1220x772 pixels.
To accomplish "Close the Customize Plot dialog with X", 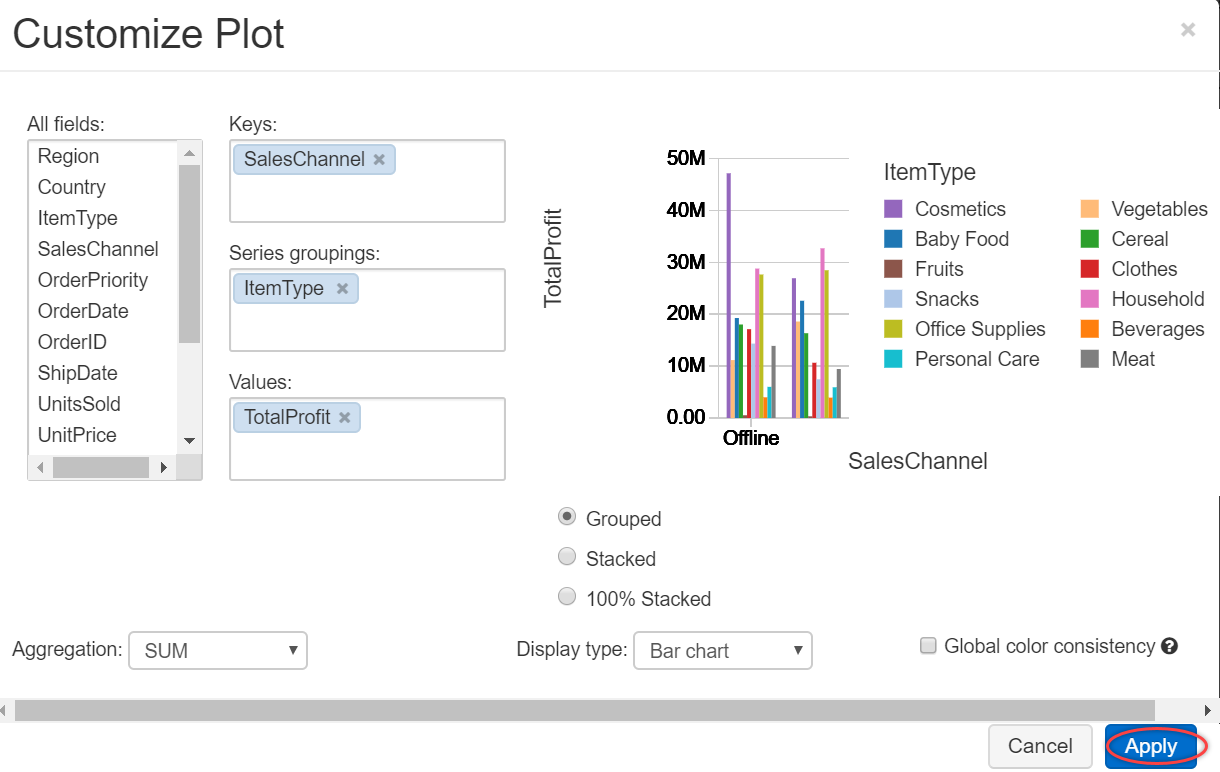I will pos(1188,30).
